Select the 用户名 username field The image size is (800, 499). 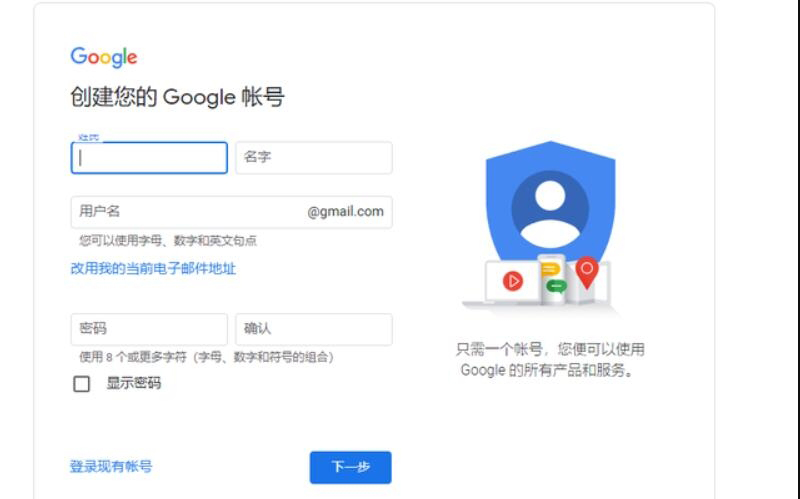pos(232,212)
